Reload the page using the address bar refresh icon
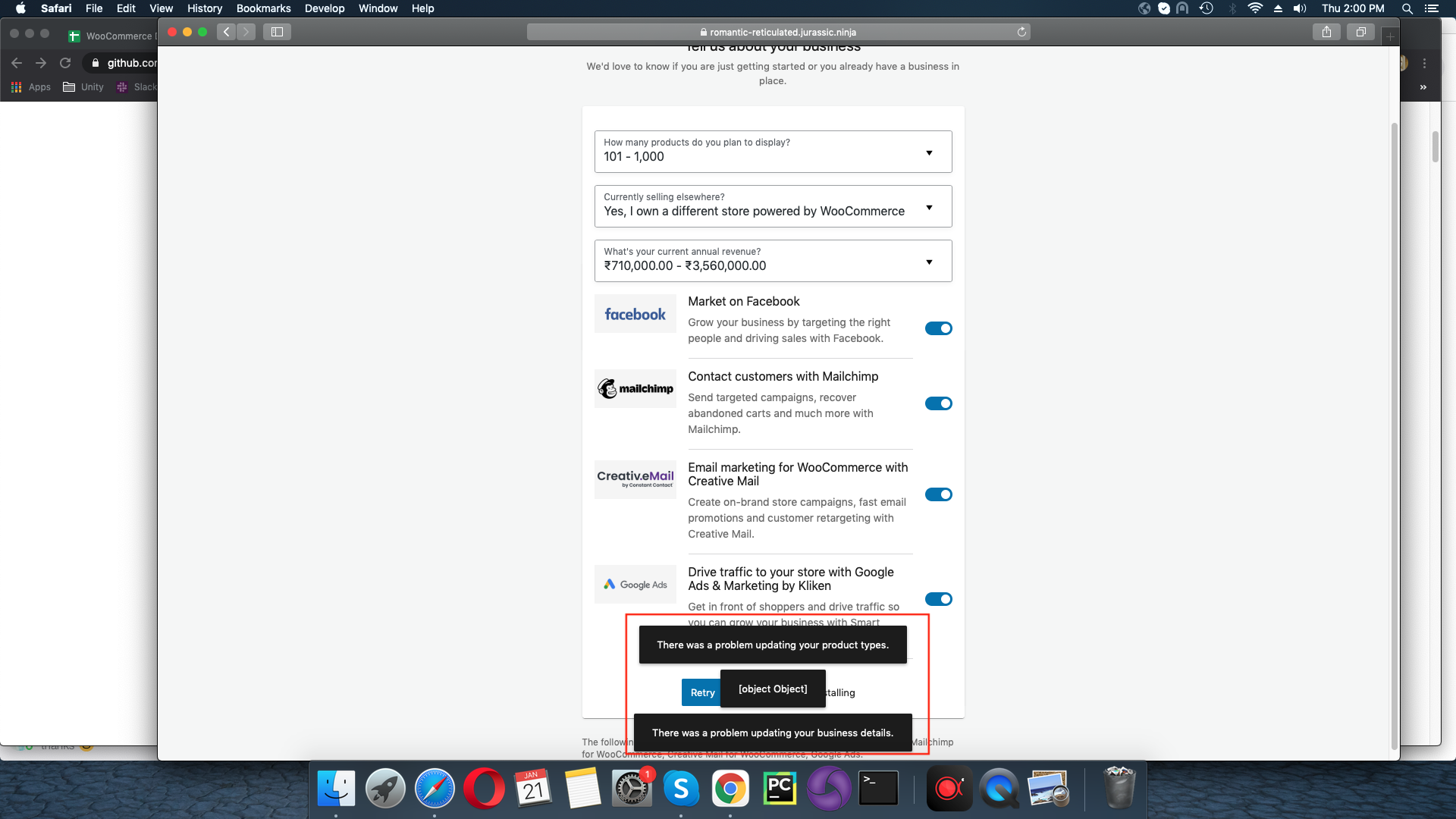Image resolution: width=1456 pixels, height=819 pixels. [x=1021, y=32]
